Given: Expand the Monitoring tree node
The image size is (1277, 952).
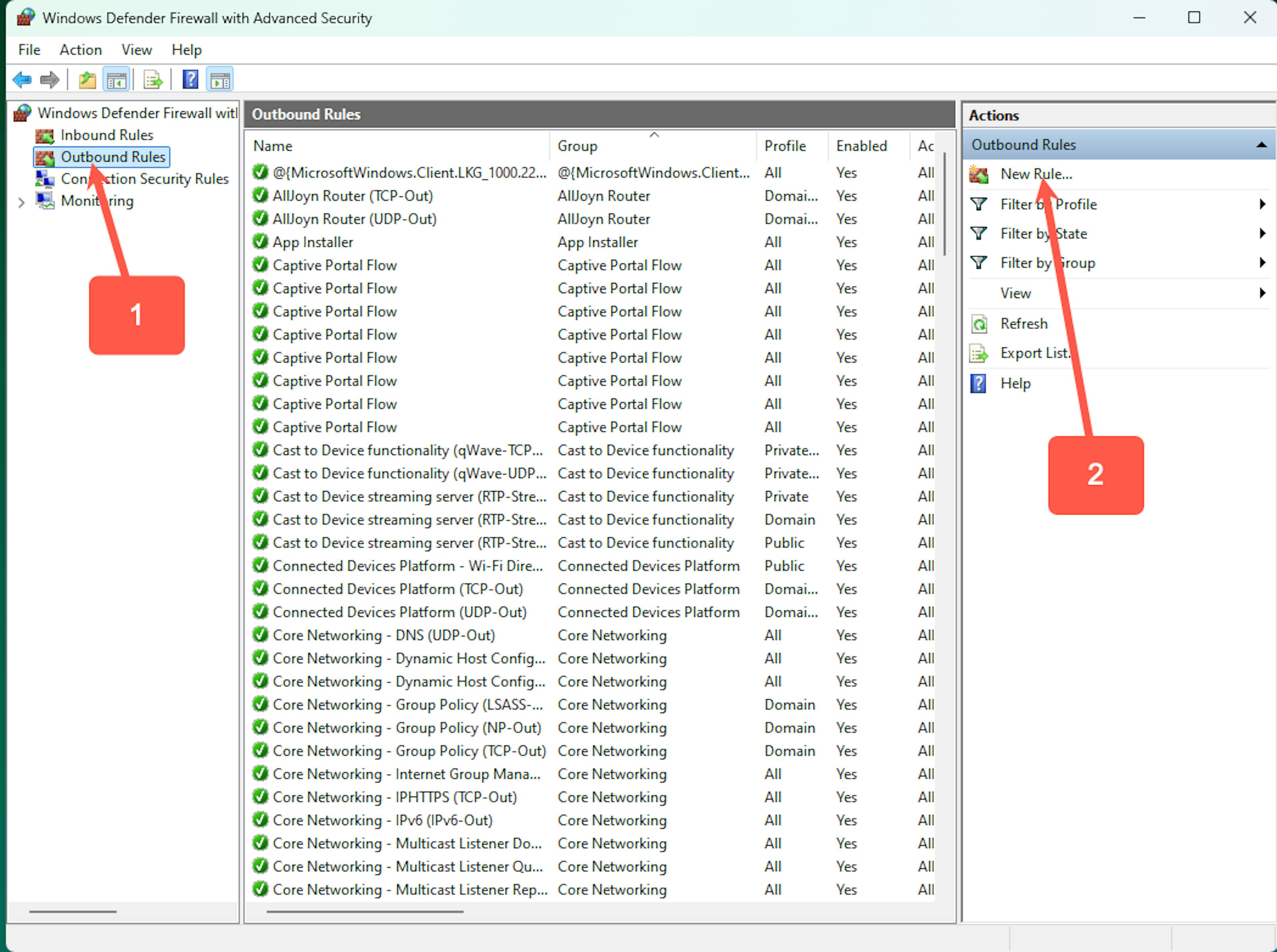Looking at the screenshot, I should 21,202.
